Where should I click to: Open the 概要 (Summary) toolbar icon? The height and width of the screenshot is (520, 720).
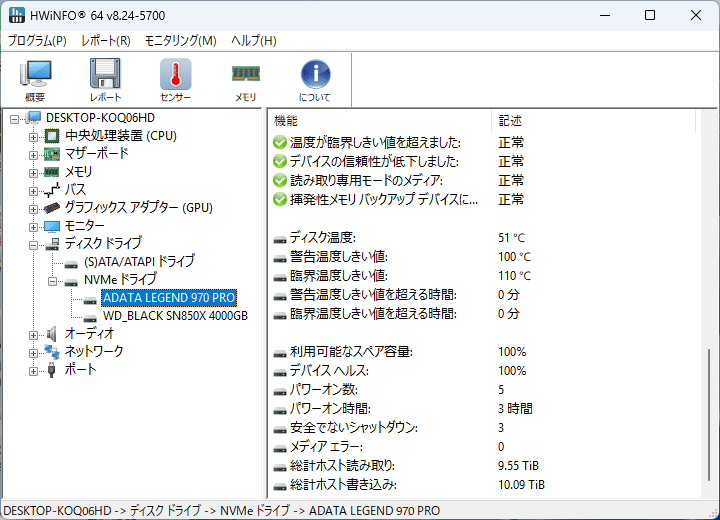(x=35, y=80)
